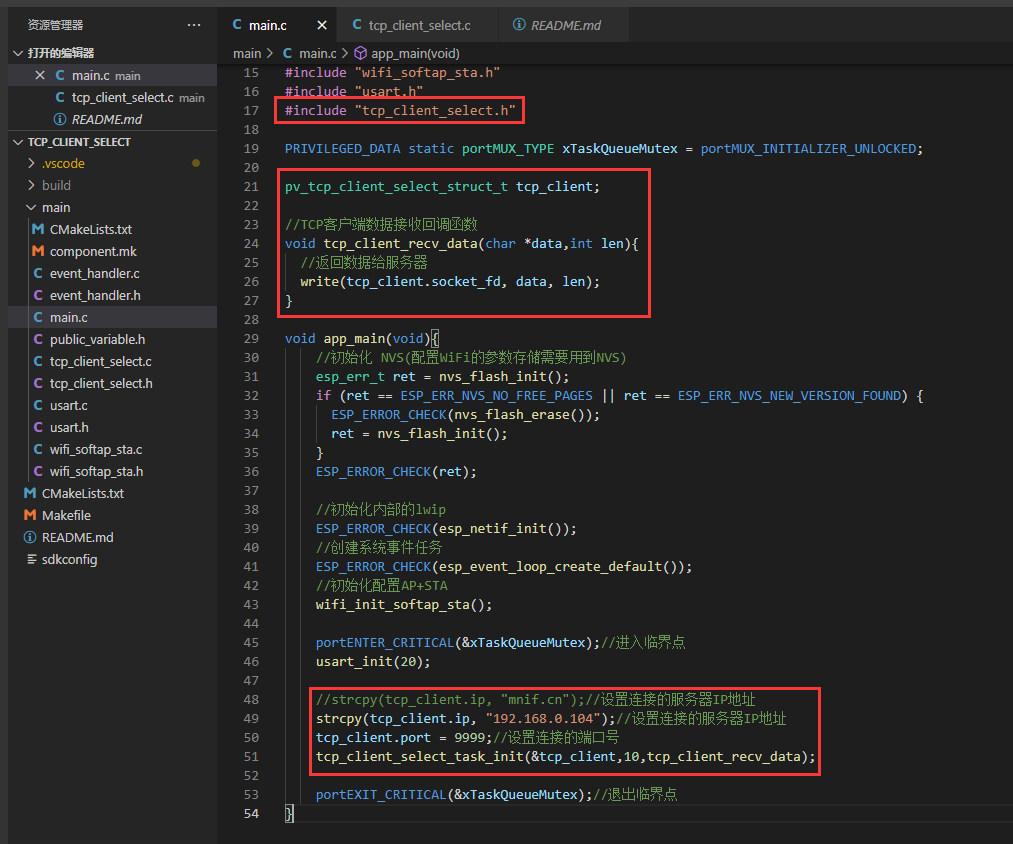Click the 资源管理器 explorer panel title
Screen dimensions: 1013x844
56,25
